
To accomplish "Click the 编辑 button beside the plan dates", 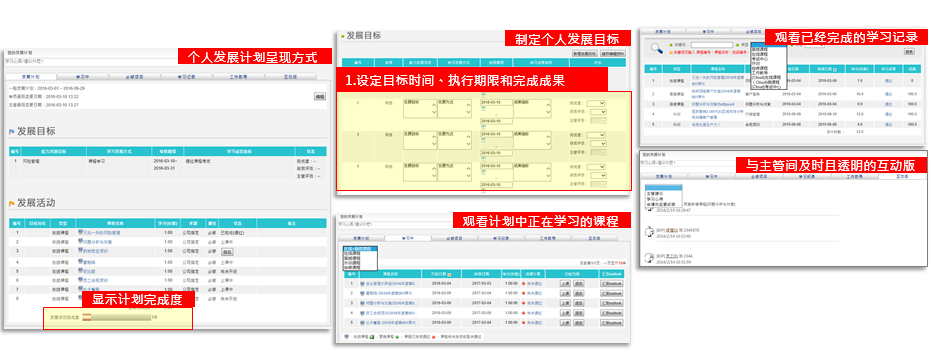I will point(320,96).
